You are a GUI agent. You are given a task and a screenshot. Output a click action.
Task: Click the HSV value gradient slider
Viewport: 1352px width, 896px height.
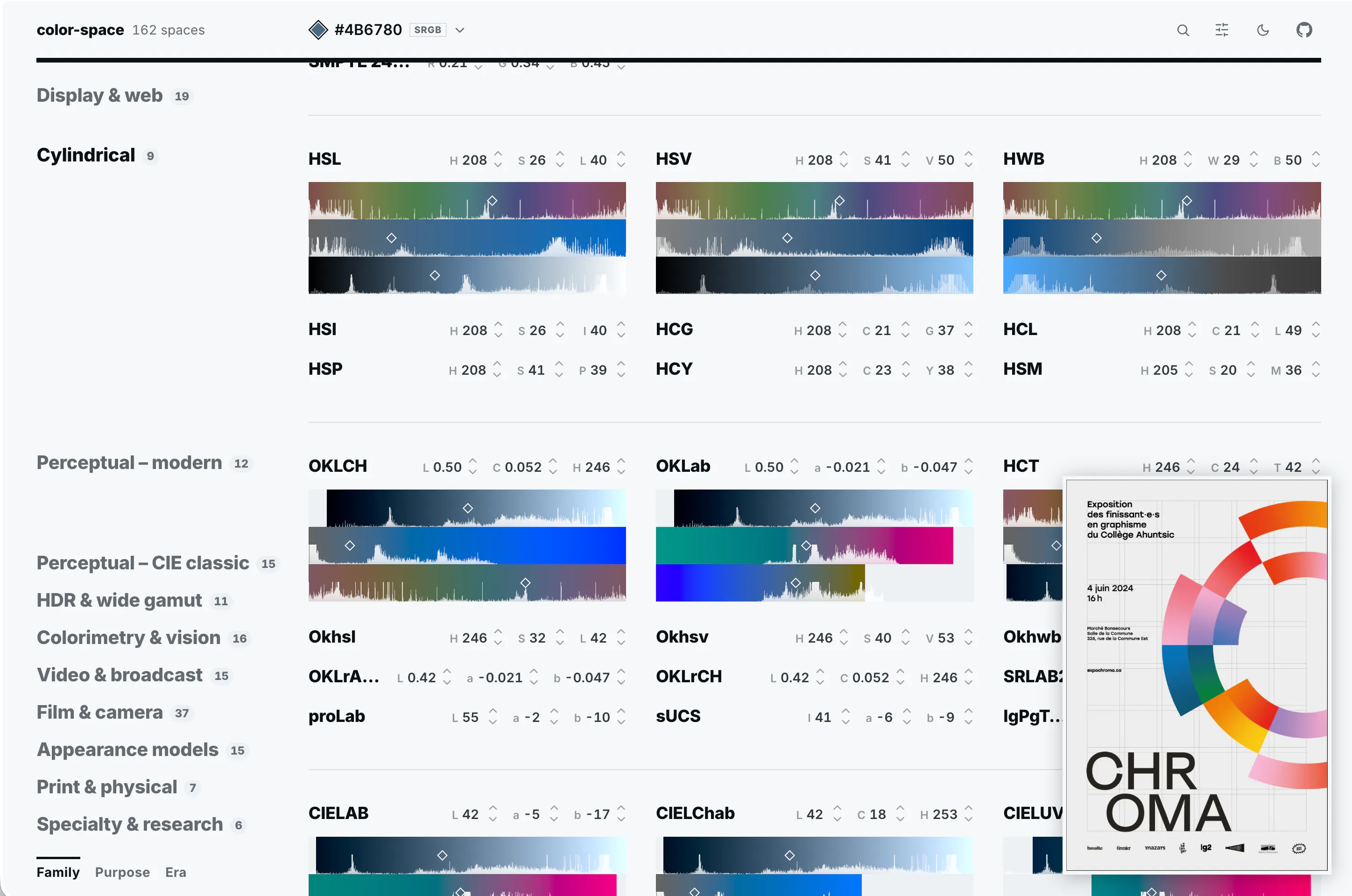point(814,275)
